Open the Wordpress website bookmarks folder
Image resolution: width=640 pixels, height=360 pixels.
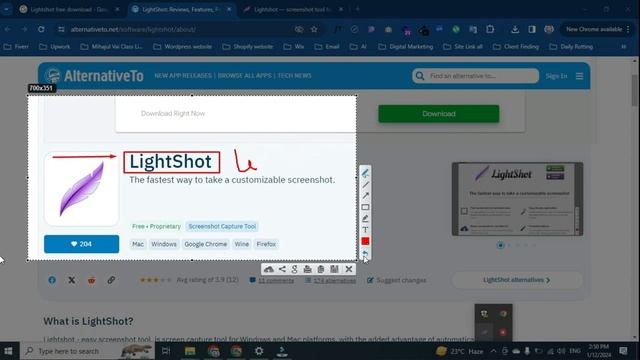183,47
